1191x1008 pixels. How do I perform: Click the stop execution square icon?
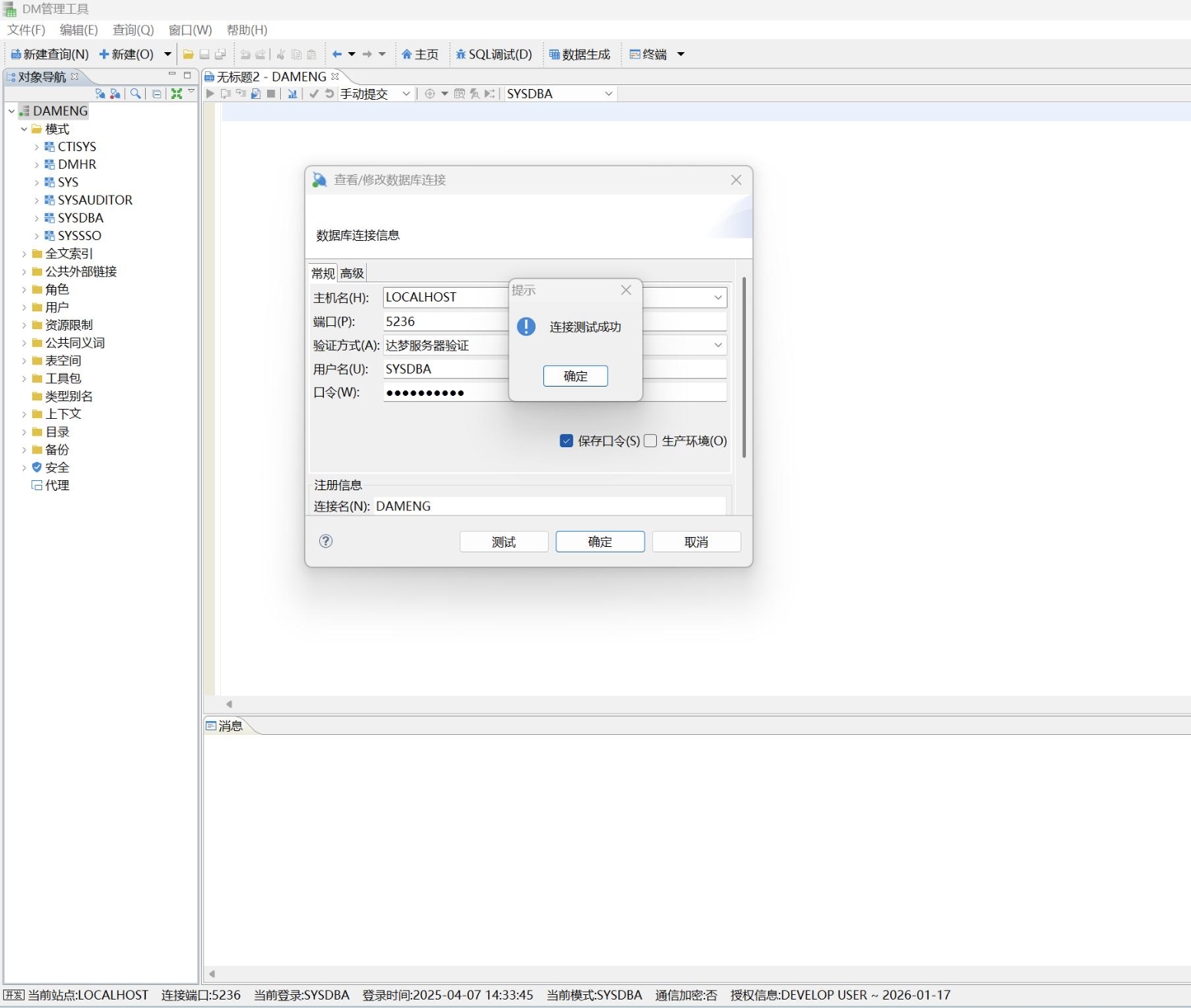[271, 94]
